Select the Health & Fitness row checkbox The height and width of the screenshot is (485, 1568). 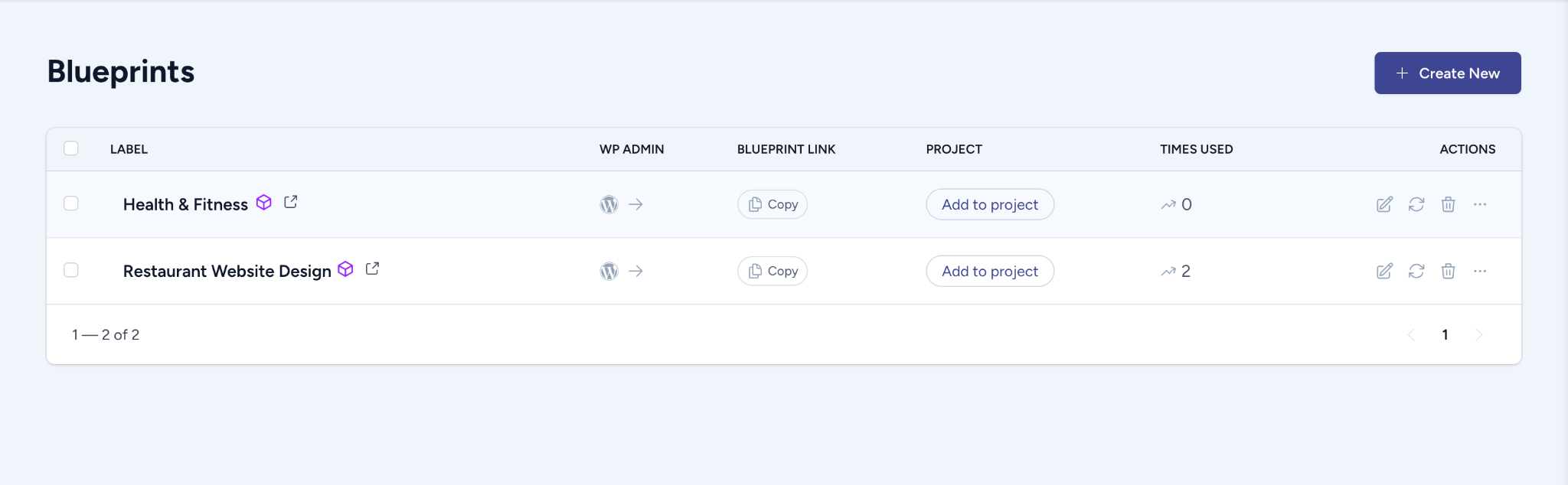pyautogui.click(x=71, y=204)
